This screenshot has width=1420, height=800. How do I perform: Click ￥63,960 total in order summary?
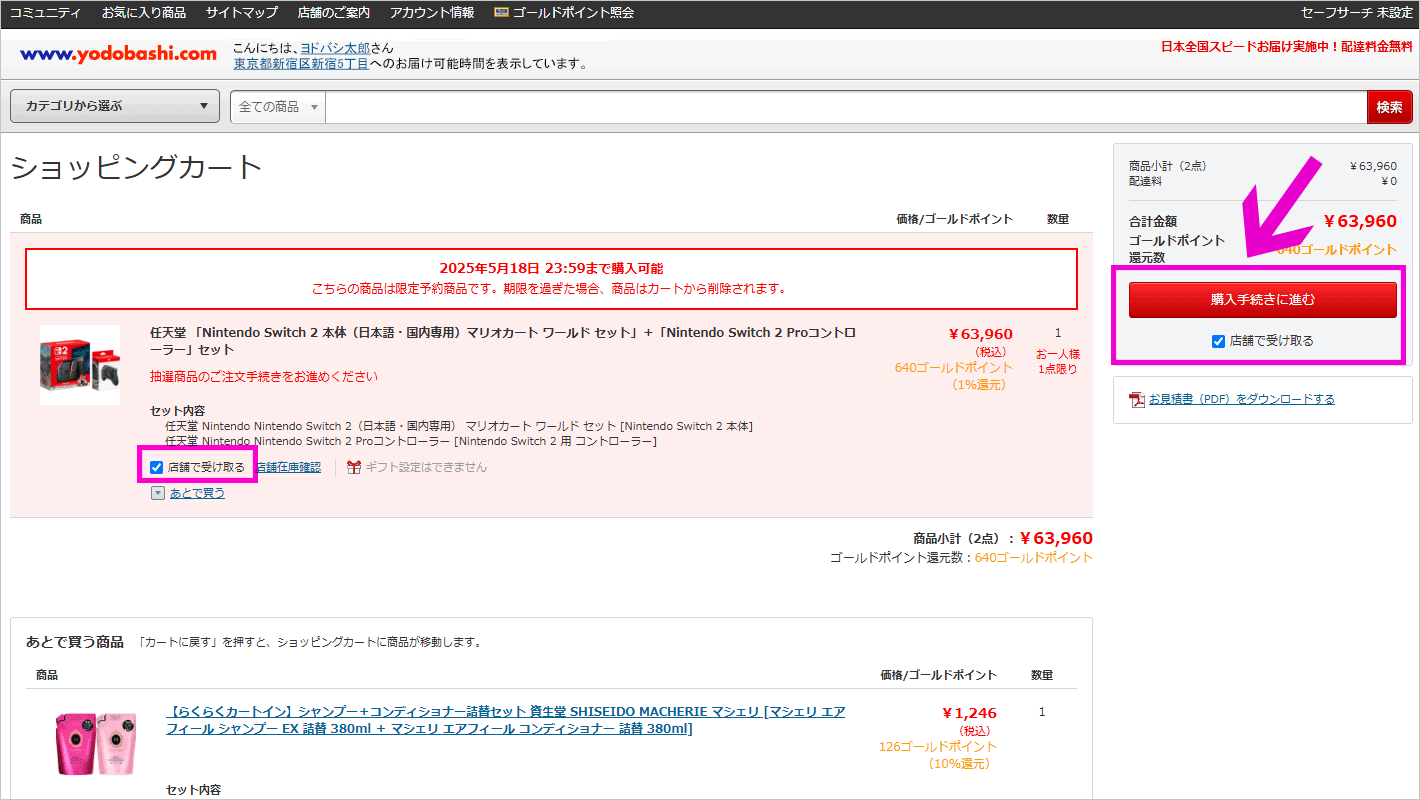[x=1360, y=221]
